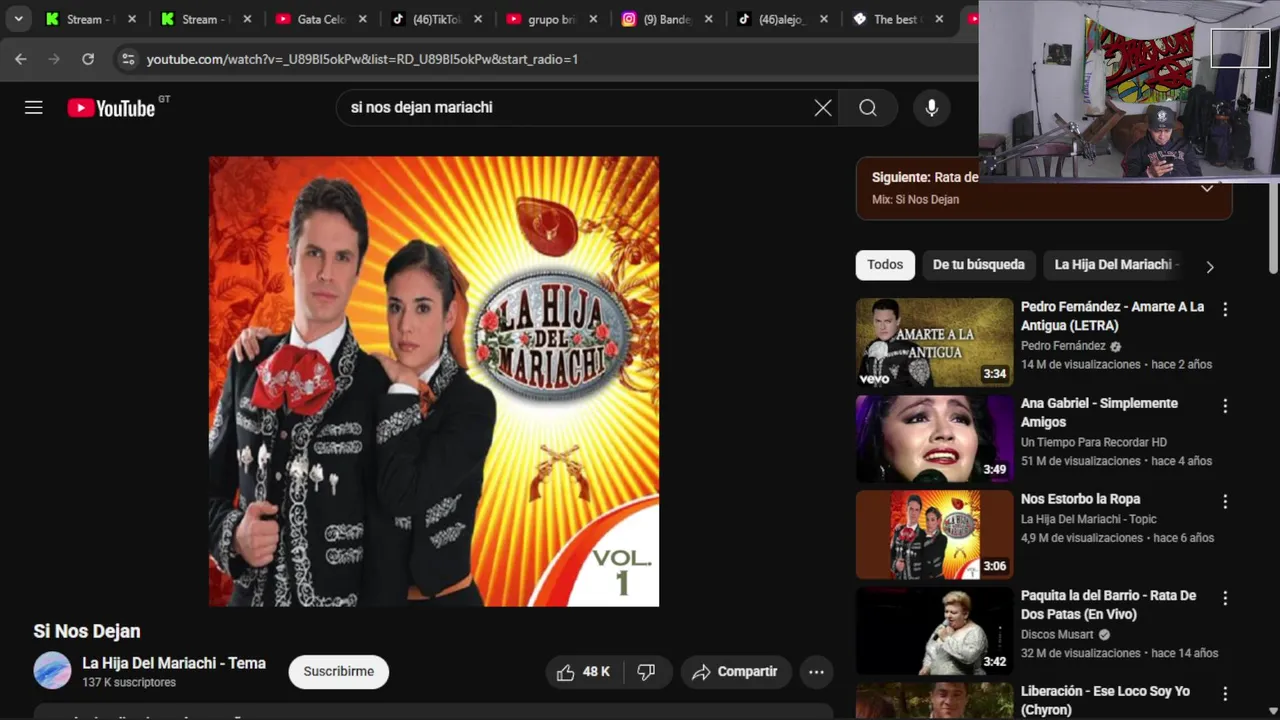This screenshot has width=1280, height=720.
Task: Play the Nos Estorbo la Ropa thumbnail
Action: point(934,534)
